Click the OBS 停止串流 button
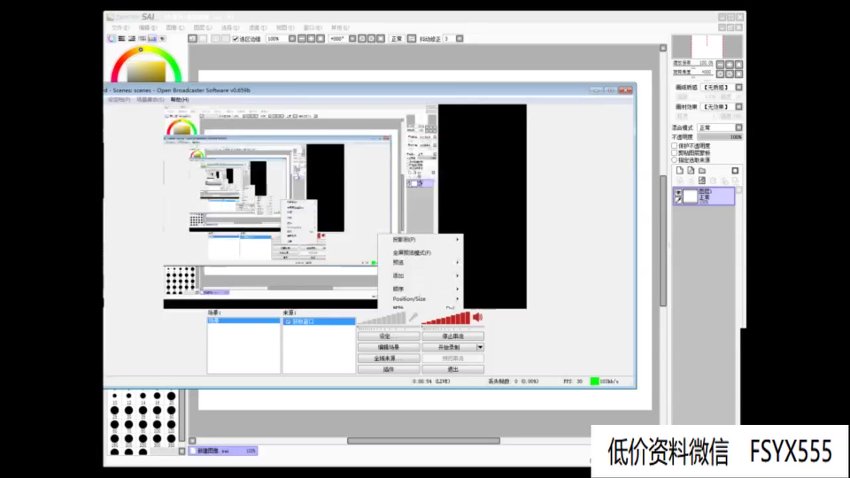Viewport: 850px width, 478px height. [453, 336]
